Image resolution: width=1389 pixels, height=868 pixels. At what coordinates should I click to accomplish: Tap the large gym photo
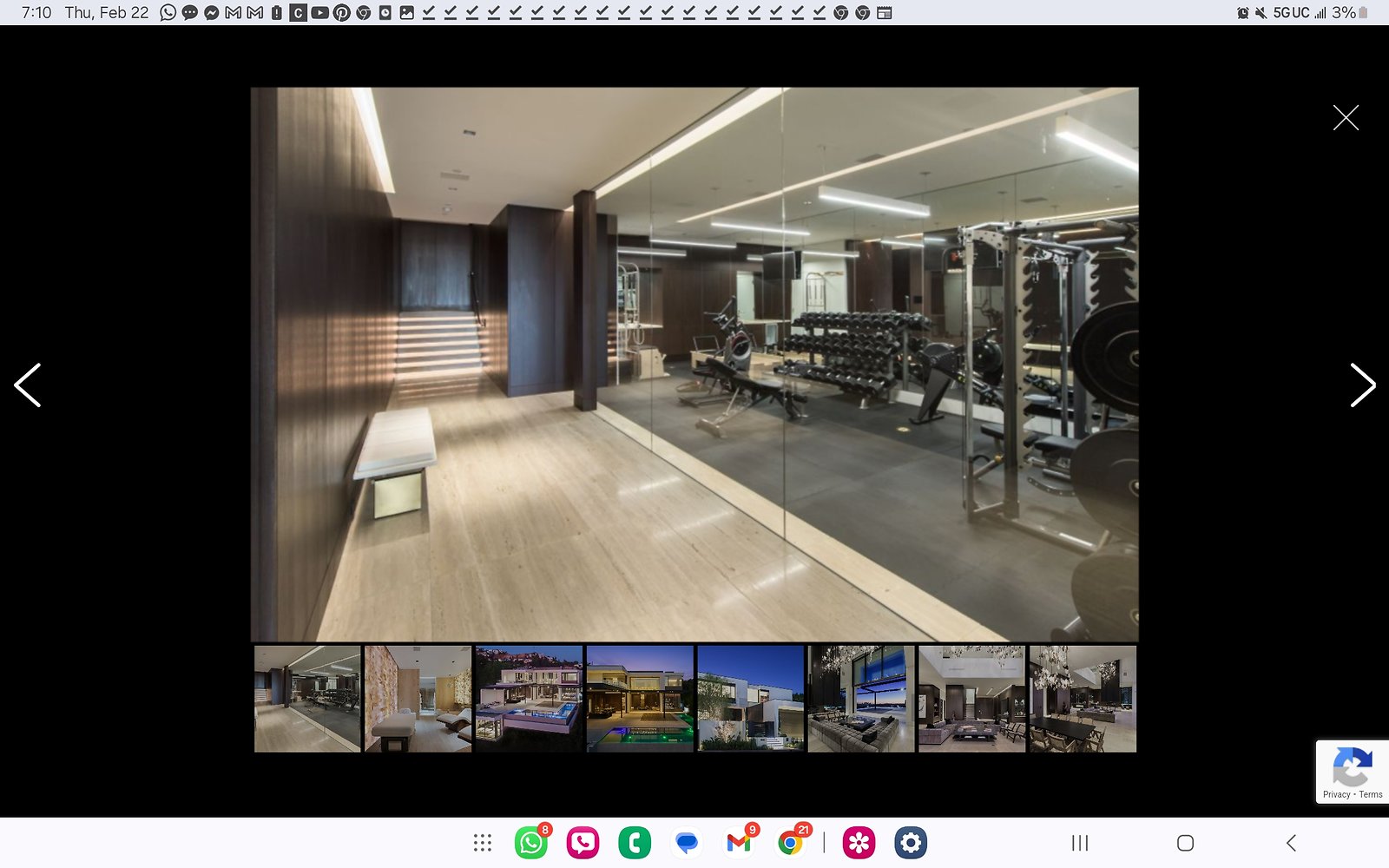pos(694,365)
